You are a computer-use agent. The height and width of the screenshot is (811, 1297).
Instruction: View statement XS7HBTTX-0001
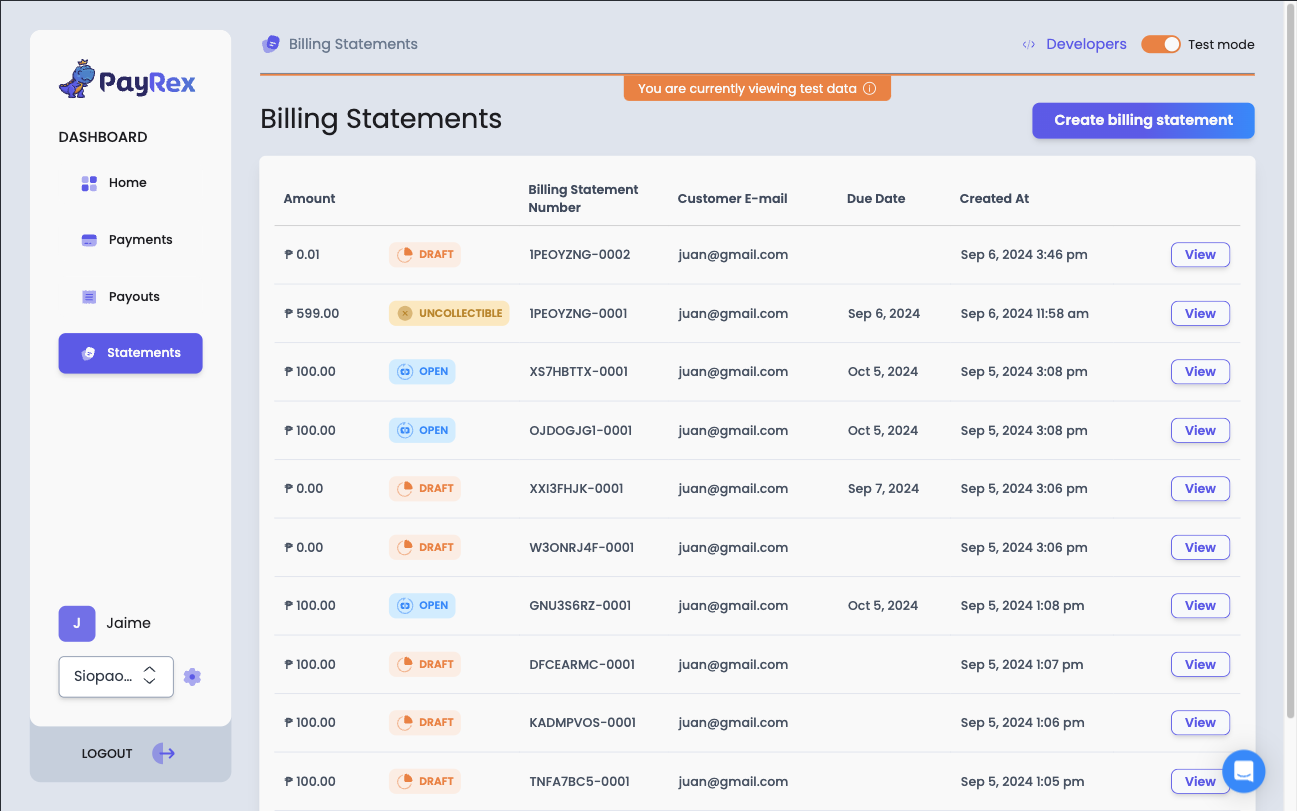click(1199, 371)
